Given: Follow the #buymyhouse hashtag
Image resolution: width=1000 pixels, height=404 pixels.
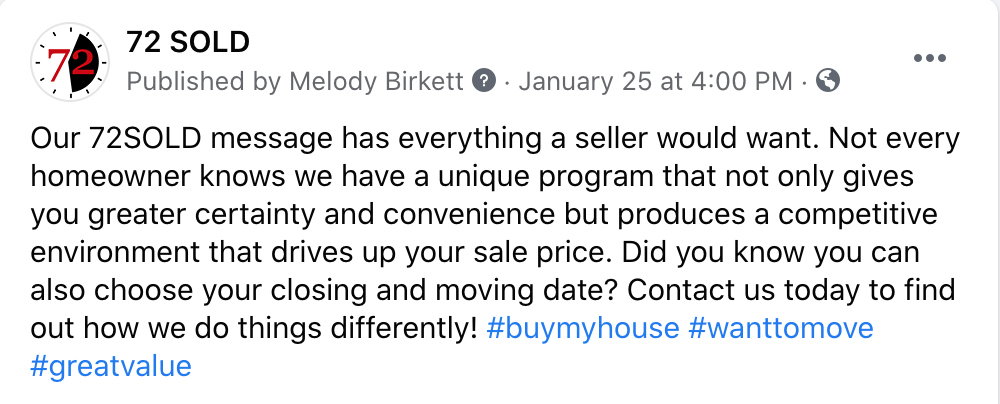Looking at the screenshot, I should tap(583, 329).
